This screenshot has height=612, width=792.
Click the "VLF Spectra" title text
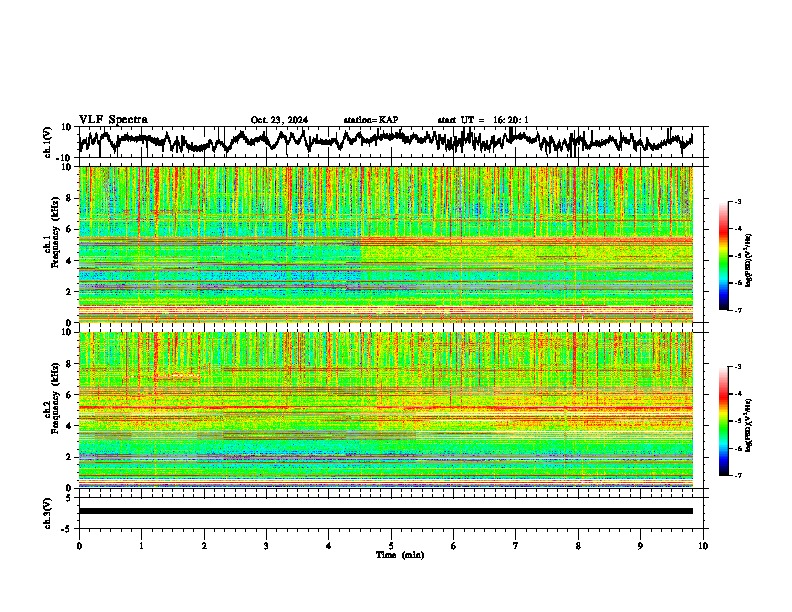coord(113,120)
